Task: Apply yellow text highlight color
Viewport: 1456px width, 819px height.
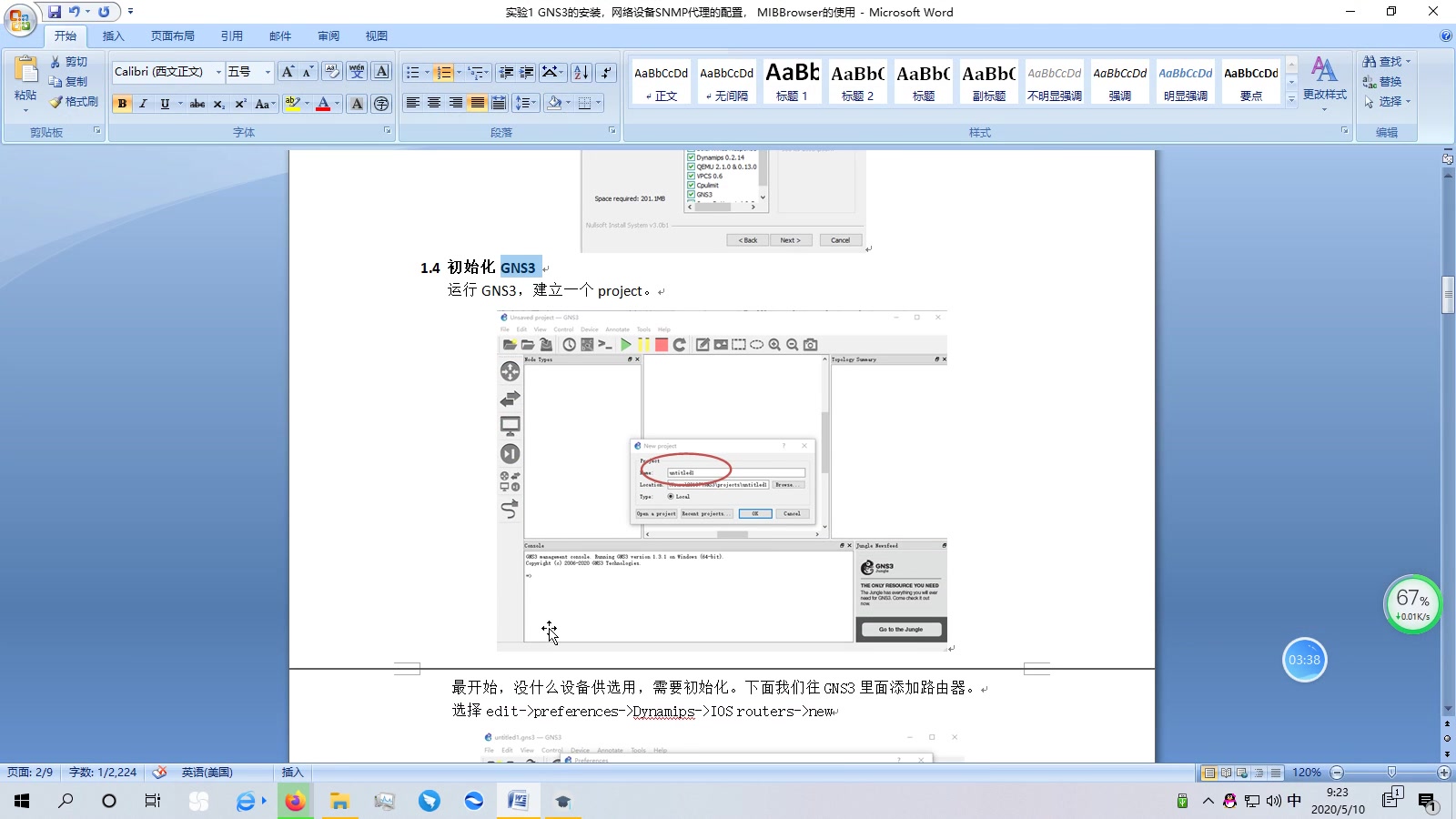Action: 292,104
